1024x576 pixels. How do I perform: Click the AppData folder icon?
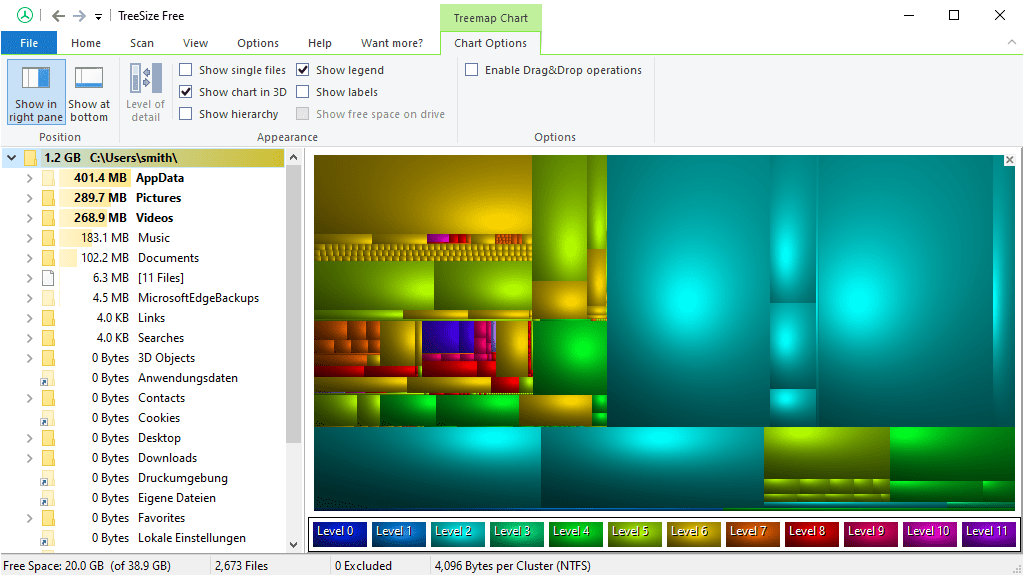pyautogui.click(x=47, y=178)
